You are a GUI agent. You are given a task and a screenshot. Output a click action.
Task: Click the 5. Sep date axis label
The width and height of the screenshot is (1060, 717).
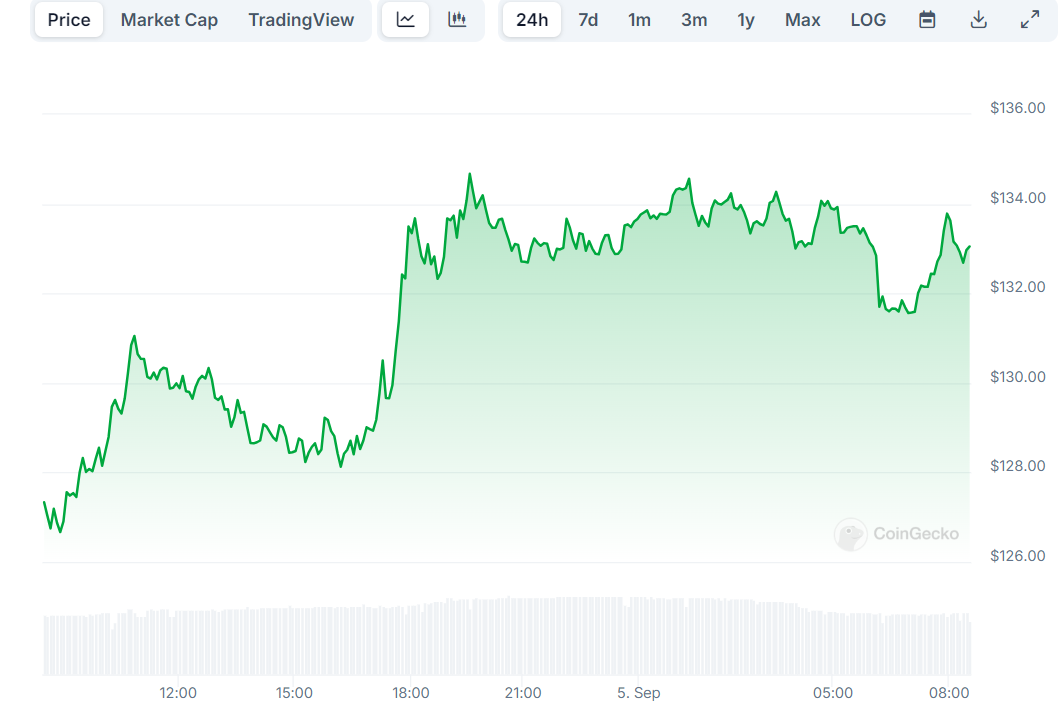click(x=639, y=693)
